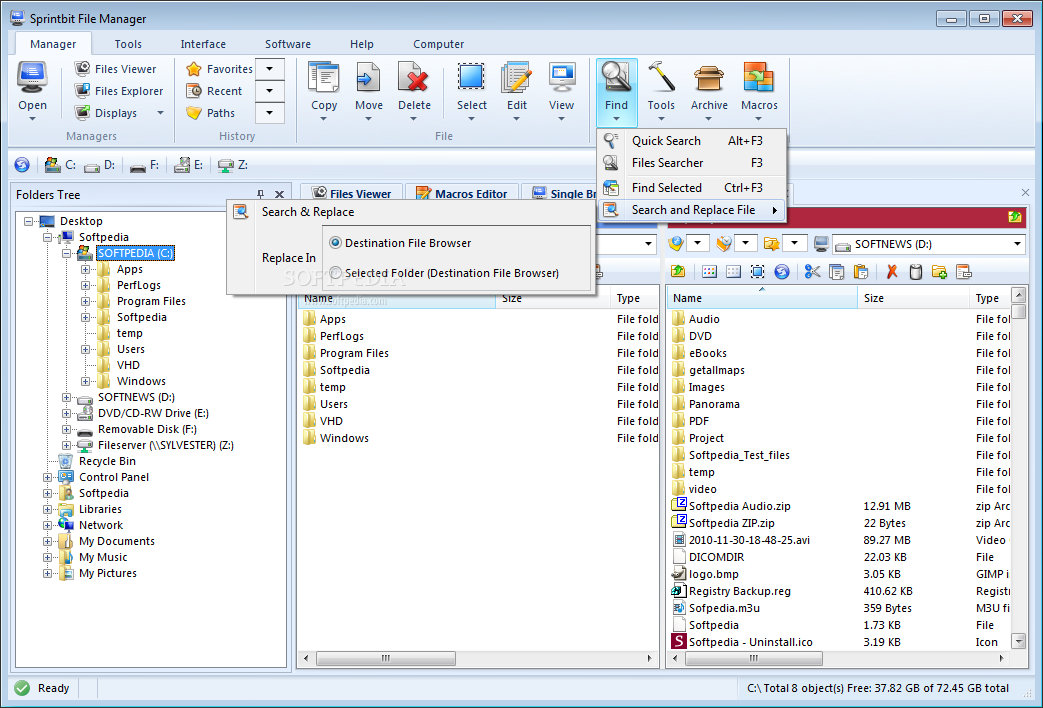Click the new folder icon in right pane

[x=939, y=271]
